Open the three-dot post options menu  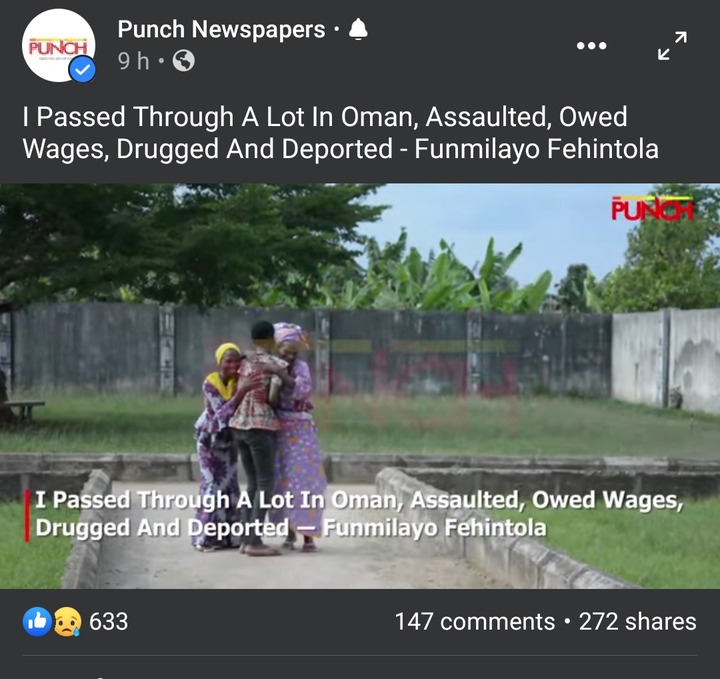coord(591,45)
